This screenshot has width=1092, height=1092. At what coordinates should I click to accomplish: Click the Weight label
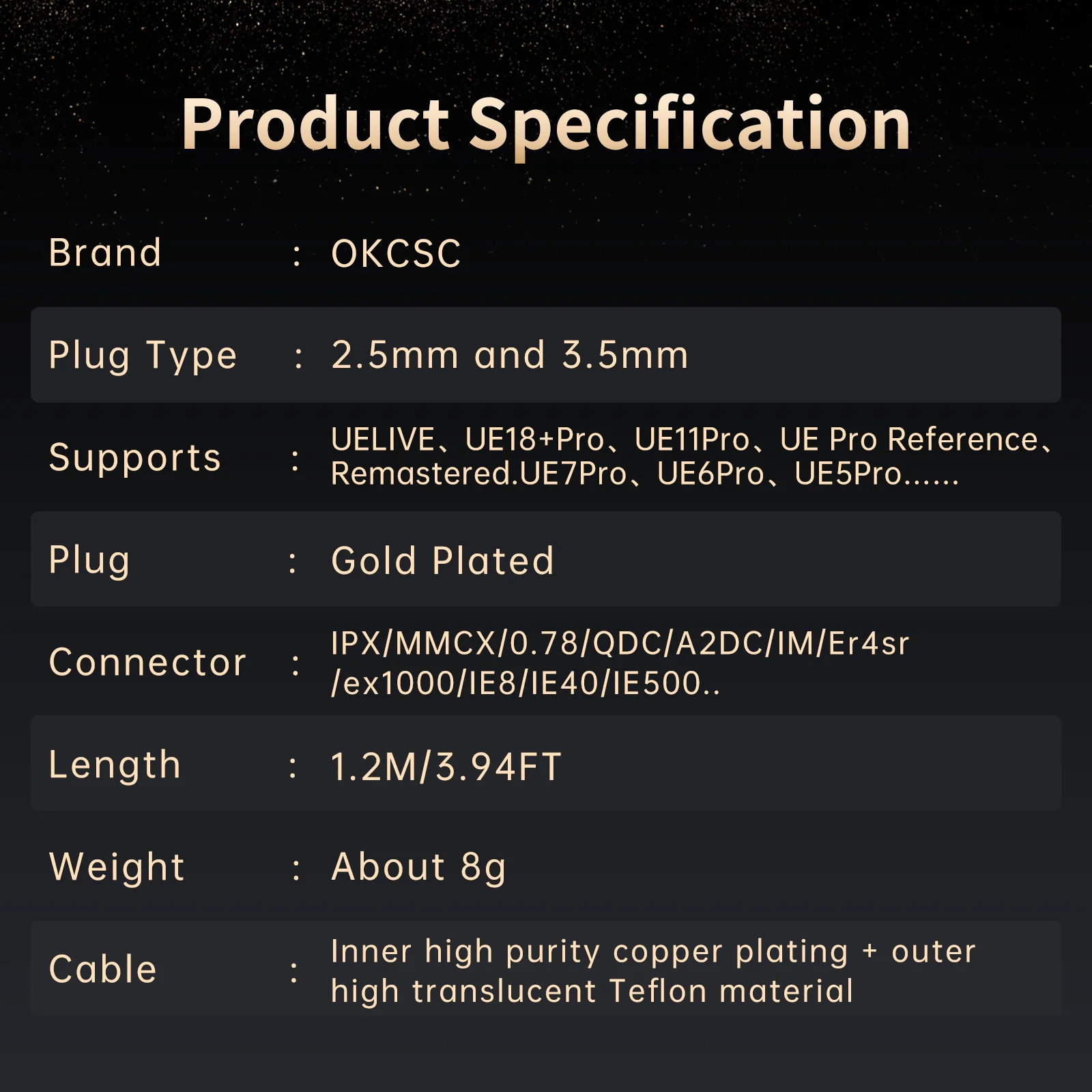pyautogui.click(x=117, y=867)
